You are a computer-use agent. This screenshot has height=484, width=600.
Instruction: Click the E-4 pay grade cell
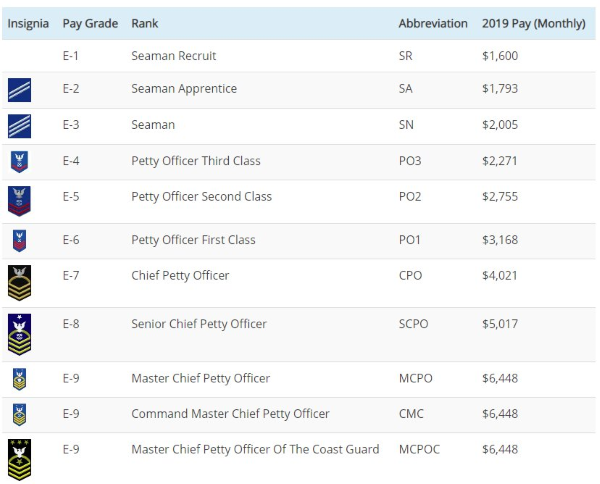tap(71, 161)
